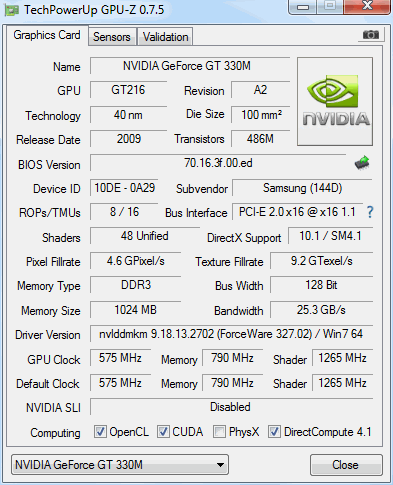The image size is (393, 485).
Task: Enable the PhysX checkbox
Action: point(219,432)
